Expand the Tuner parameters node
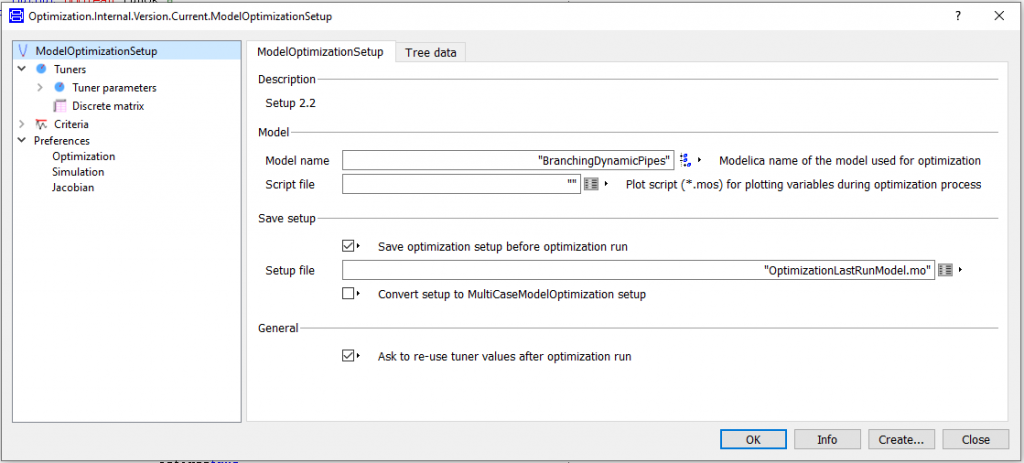Screen dimensions: 1024x463 40,88
